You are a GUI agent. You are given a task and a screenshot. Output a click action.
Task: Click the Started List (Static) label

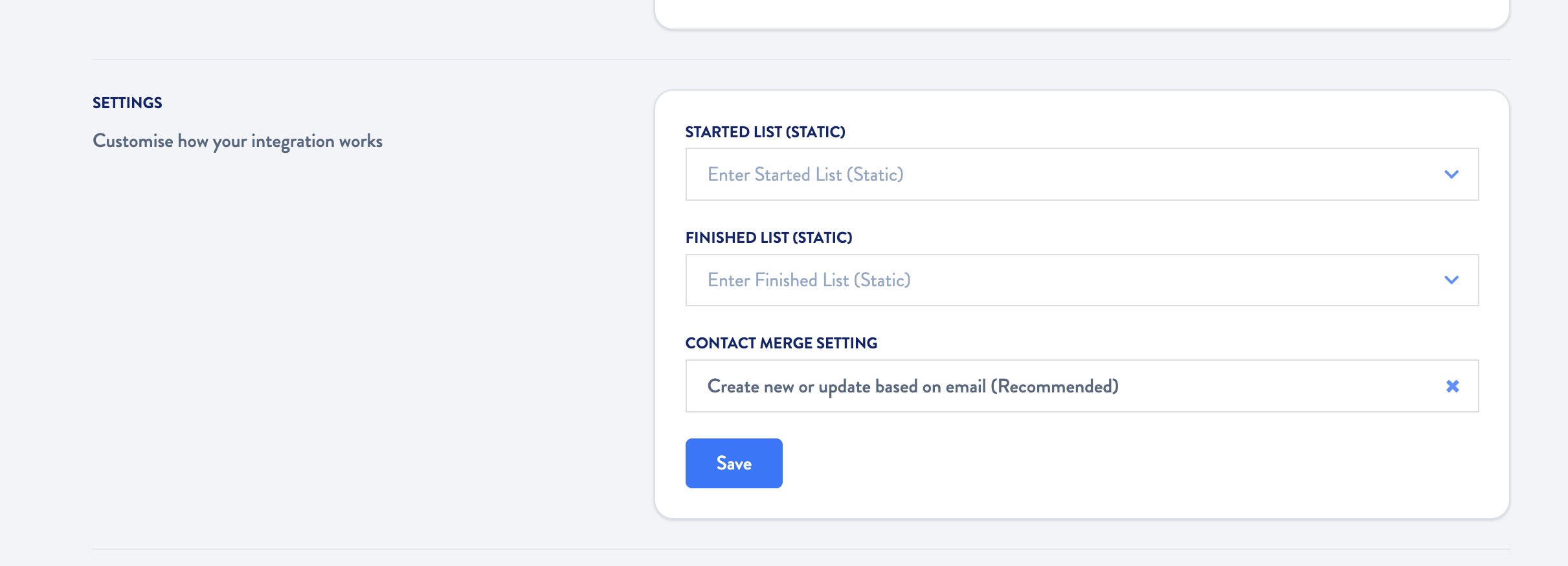pyautogui.click(x=766, y=131)
